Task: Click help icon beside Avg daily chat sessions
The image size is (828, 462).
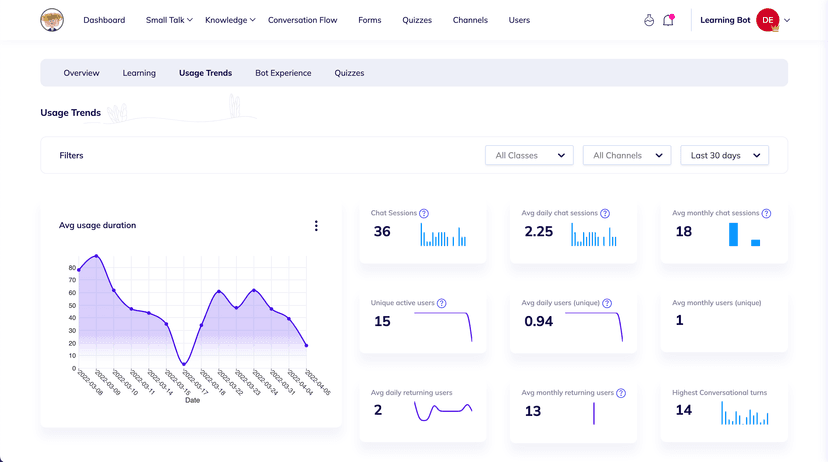Action: tap(605, 213)
